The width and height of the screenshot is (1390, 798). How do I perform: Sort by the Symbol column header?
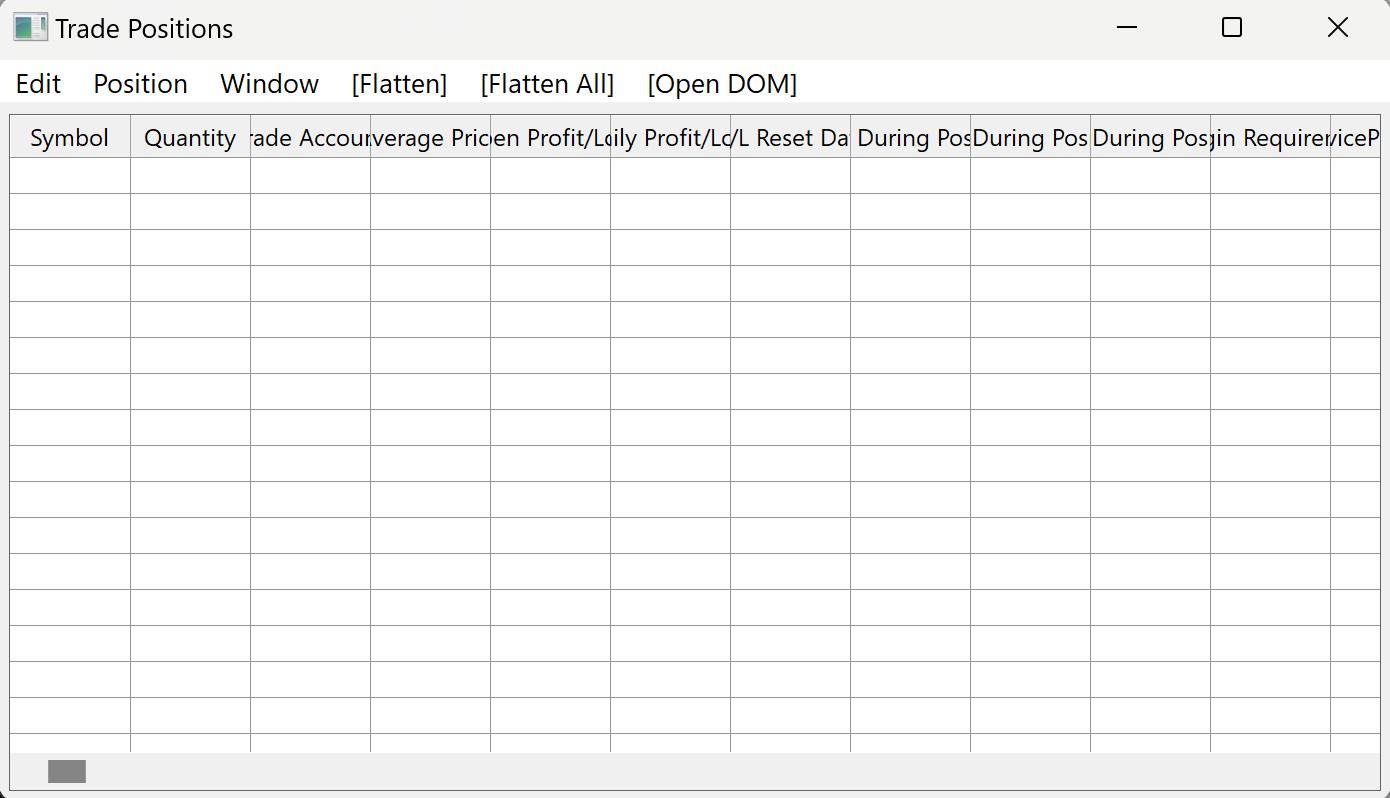click(70, 138)
